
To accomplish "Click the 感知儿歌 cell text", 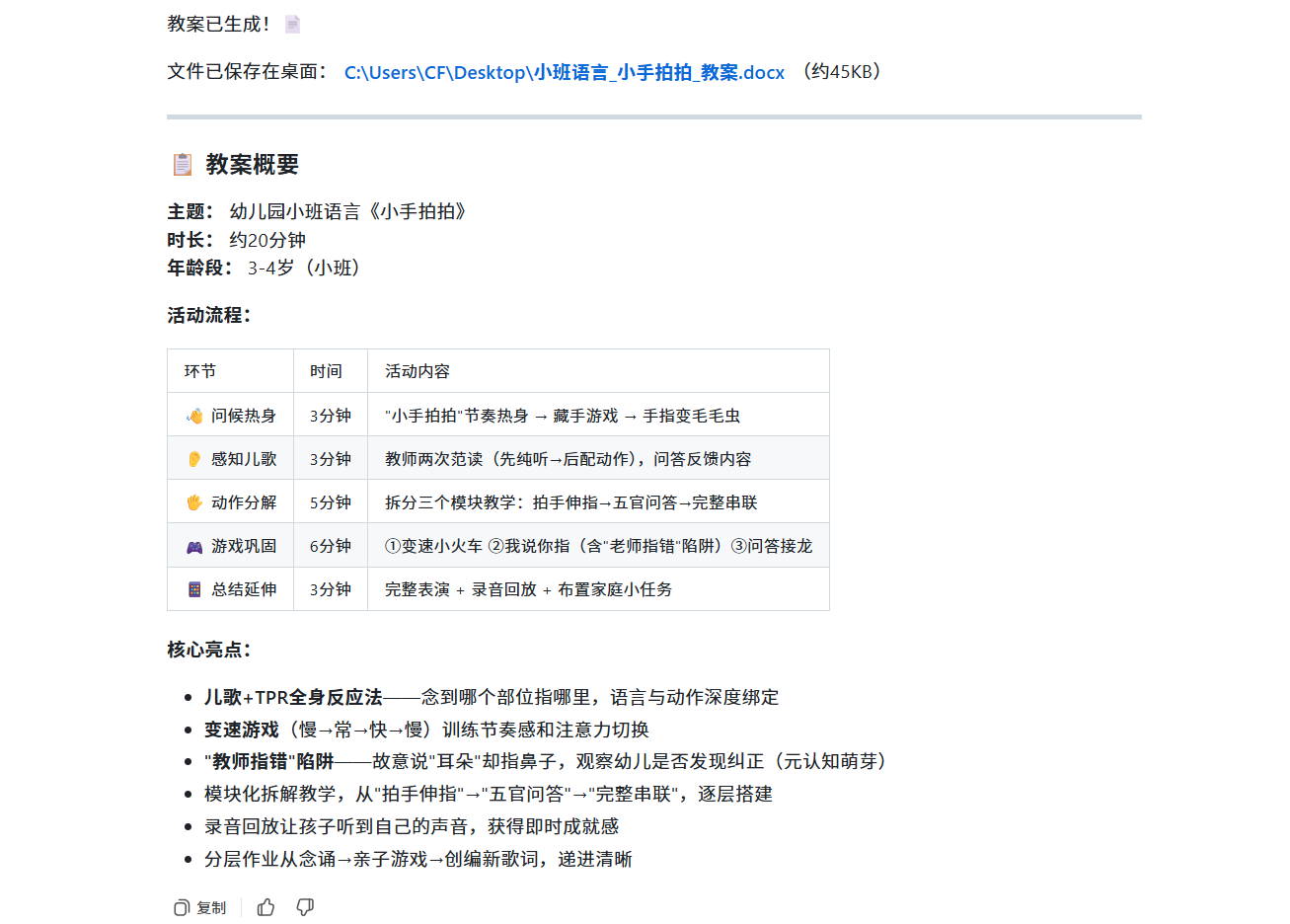I will [244, 459].
